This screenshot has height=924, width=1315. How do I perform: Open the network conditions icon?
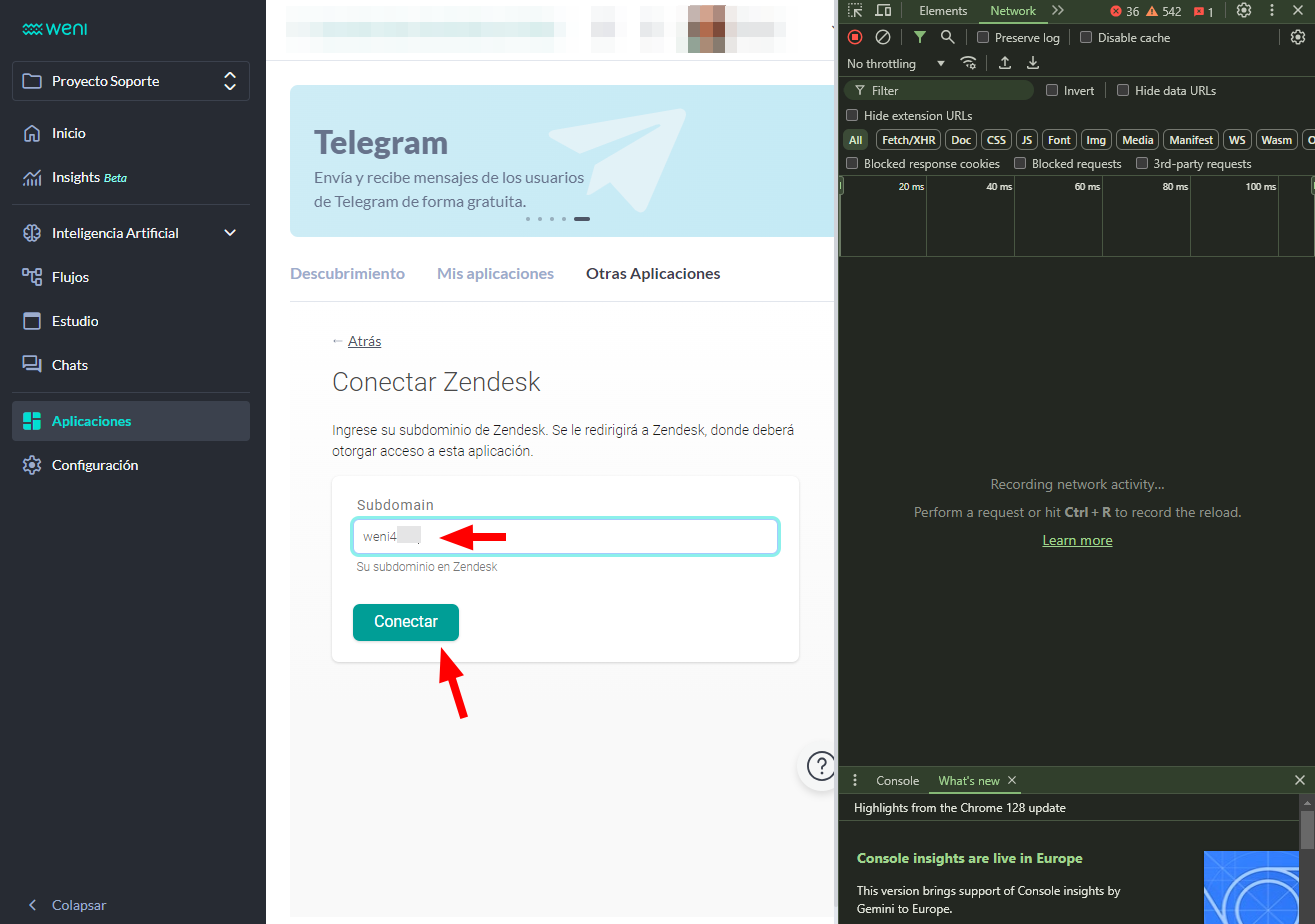pos(969,62)
